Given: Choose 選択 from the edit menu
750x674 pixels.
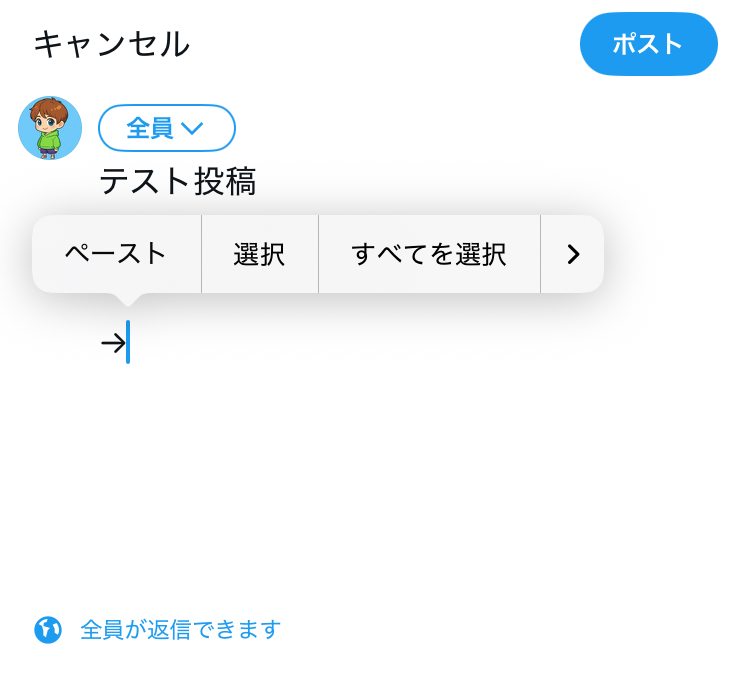Looking at the screenshot, I should 259,254.
